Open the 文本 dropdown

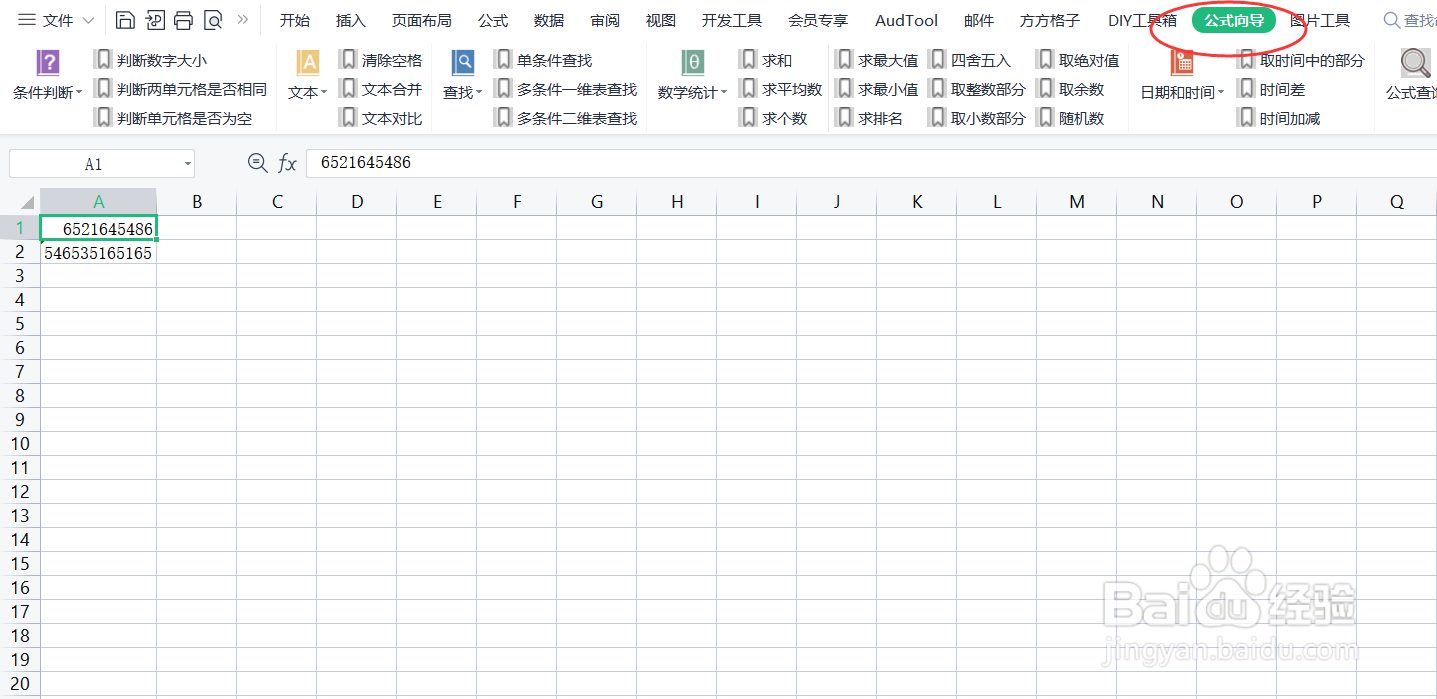[x=307, y=76]
